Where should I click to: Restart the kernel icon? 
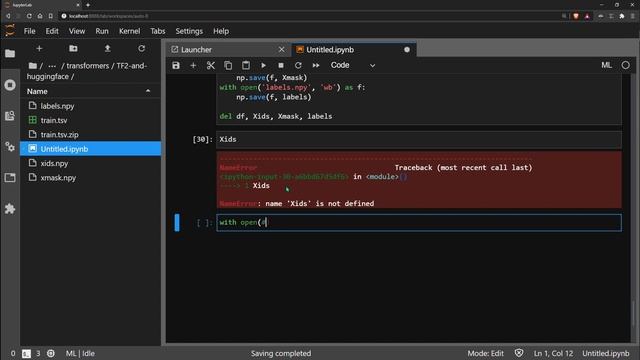tap(298, 65)
